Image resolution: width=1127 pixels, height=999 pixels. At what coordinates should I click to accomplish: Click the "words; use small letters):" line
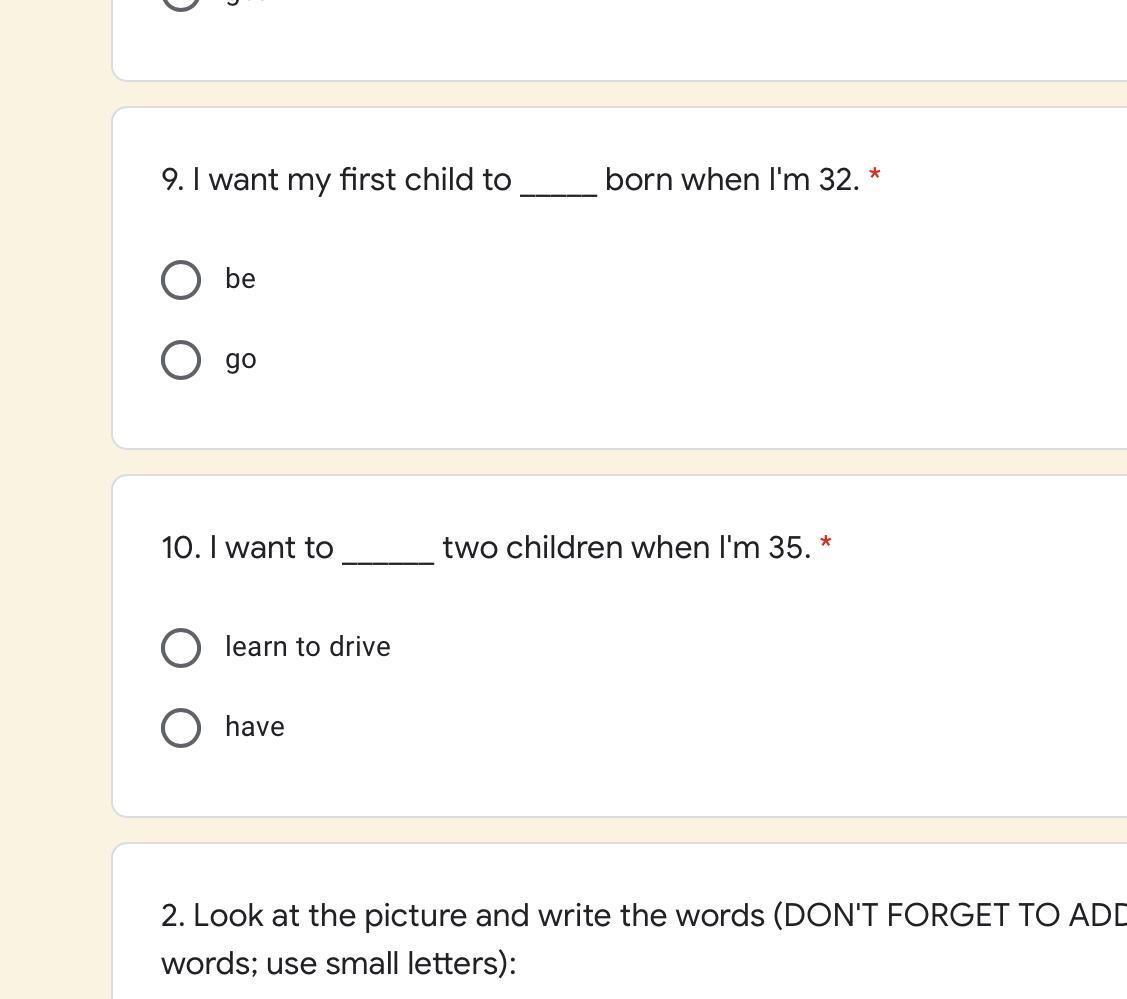(338, 964)
